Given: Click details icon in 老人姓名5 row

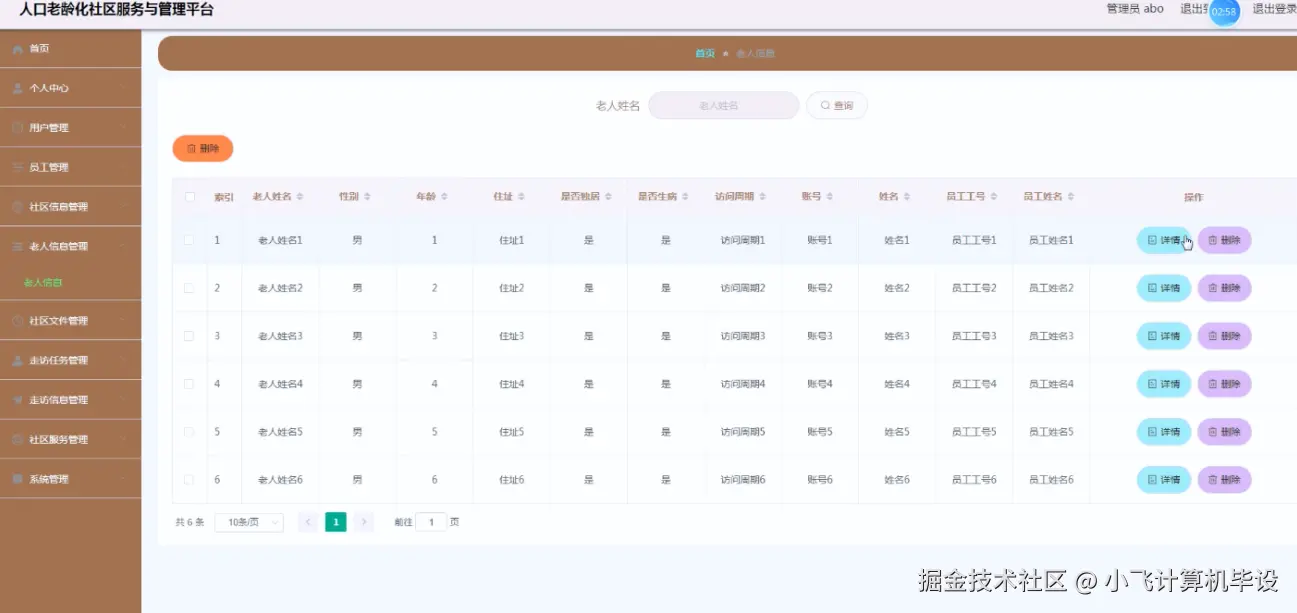Looking at the screenshot, I should (1152, 432).
